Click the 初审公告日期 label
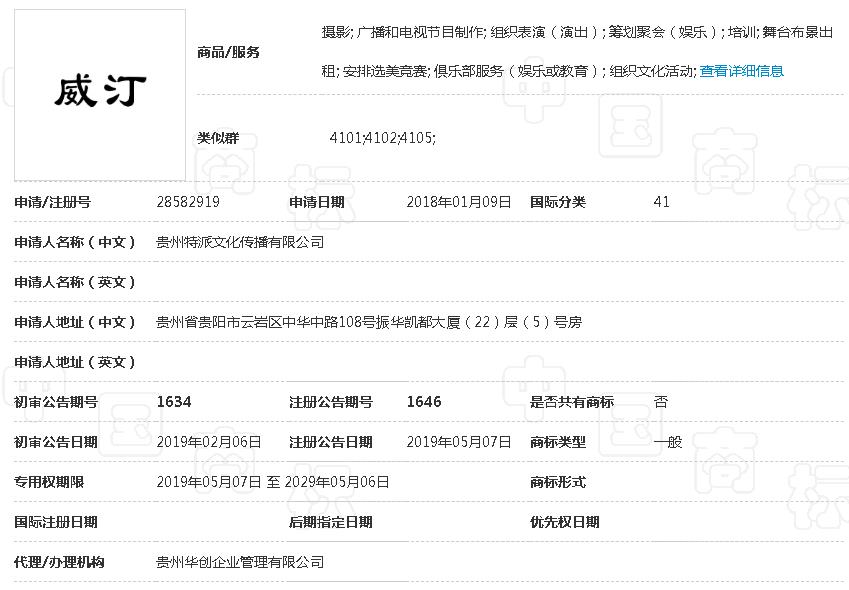 [x=56, y=442]
